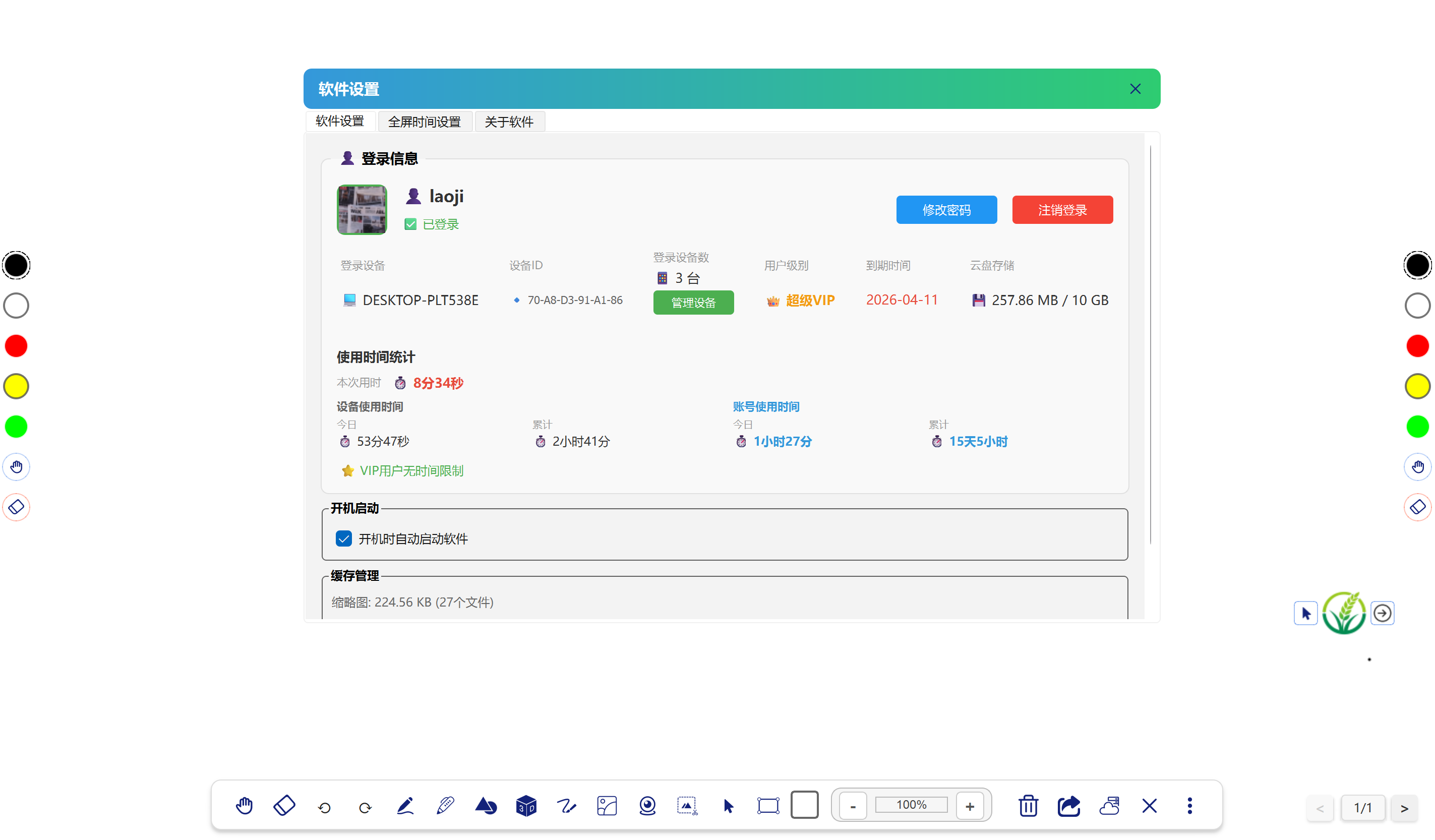Click the red 注销登录 button
This screenshot has height=840, width=1435.
tap(1062, 210)
